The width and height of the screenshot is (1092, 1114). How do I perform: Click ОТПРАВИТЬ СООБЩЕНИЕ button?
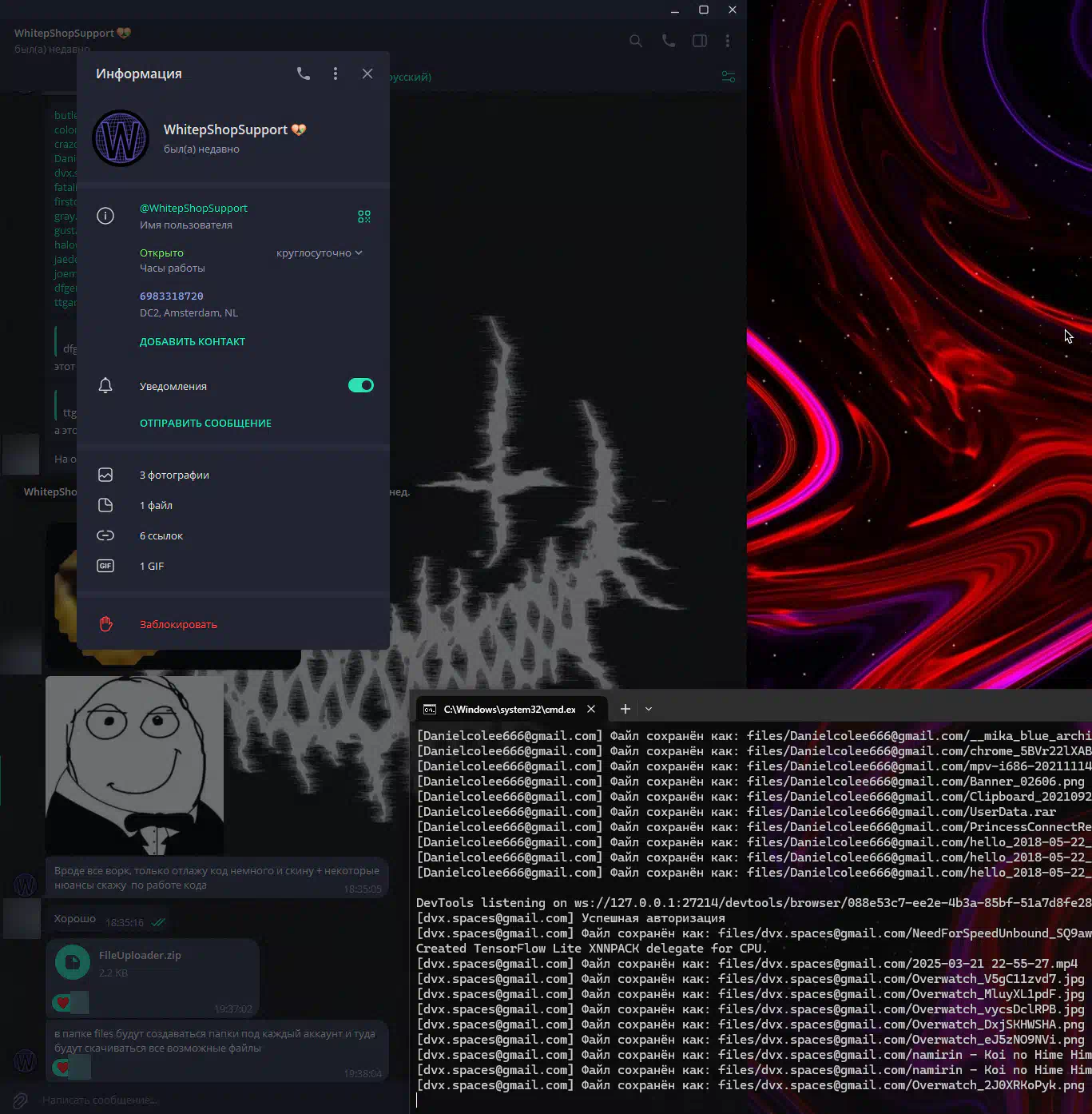(x=205, y=424)
